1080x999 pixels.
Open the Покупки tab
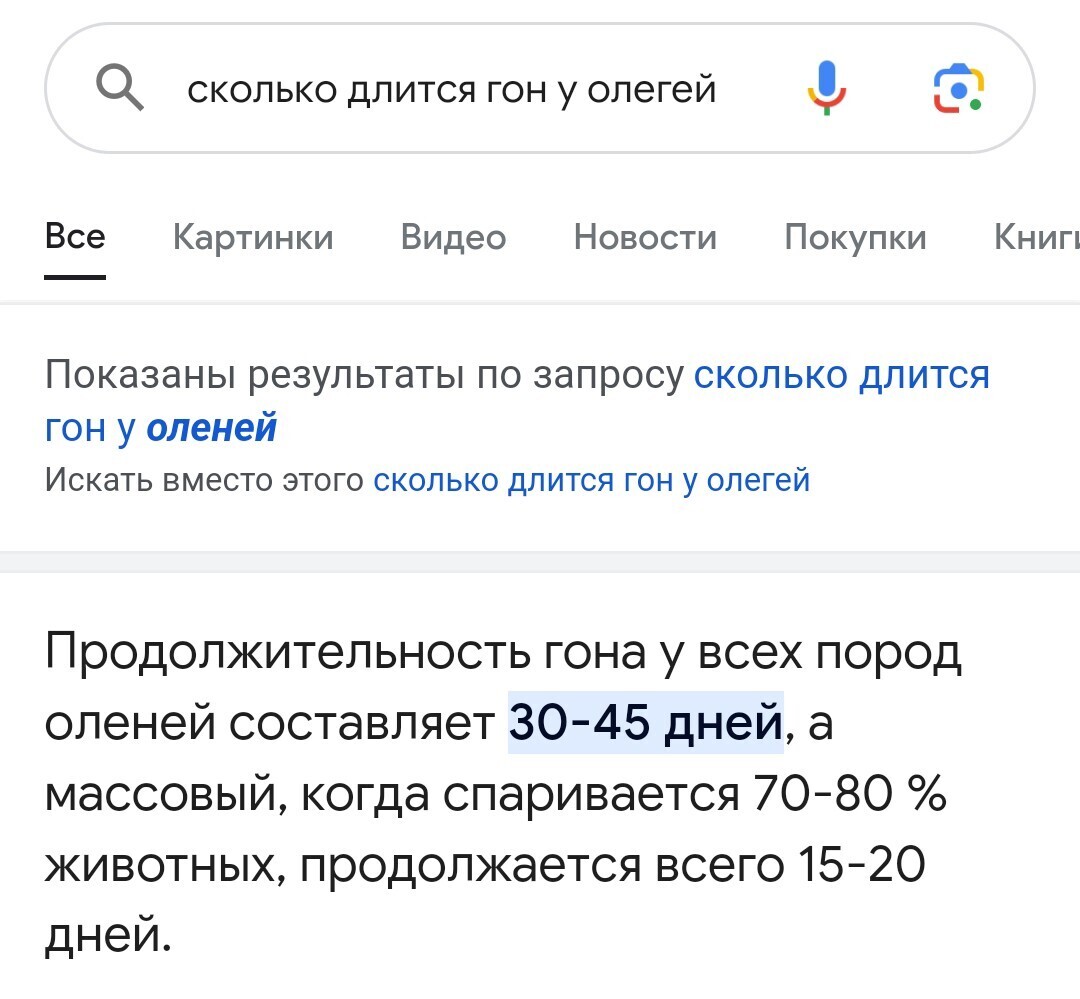point(855,238)
